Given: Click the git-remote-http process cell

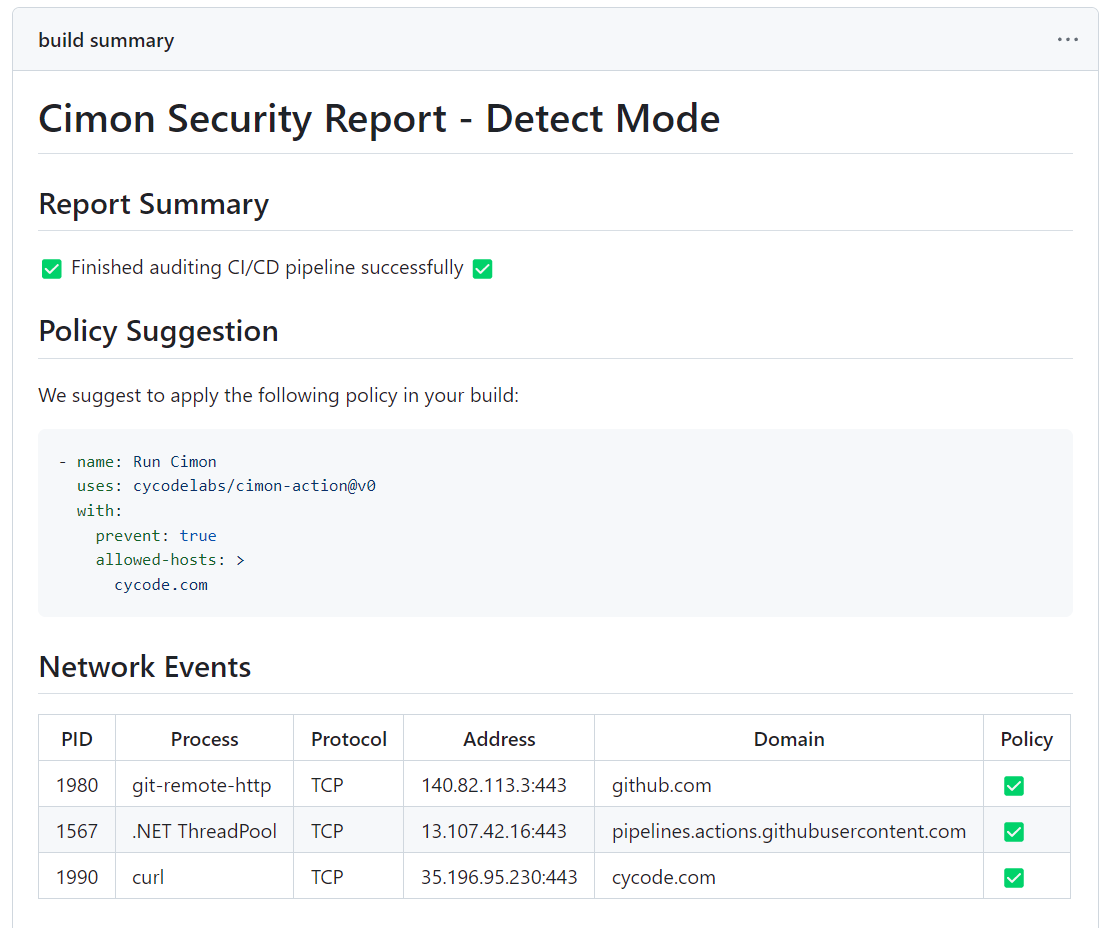Looking at the screenshot, I should click(201, 786).
